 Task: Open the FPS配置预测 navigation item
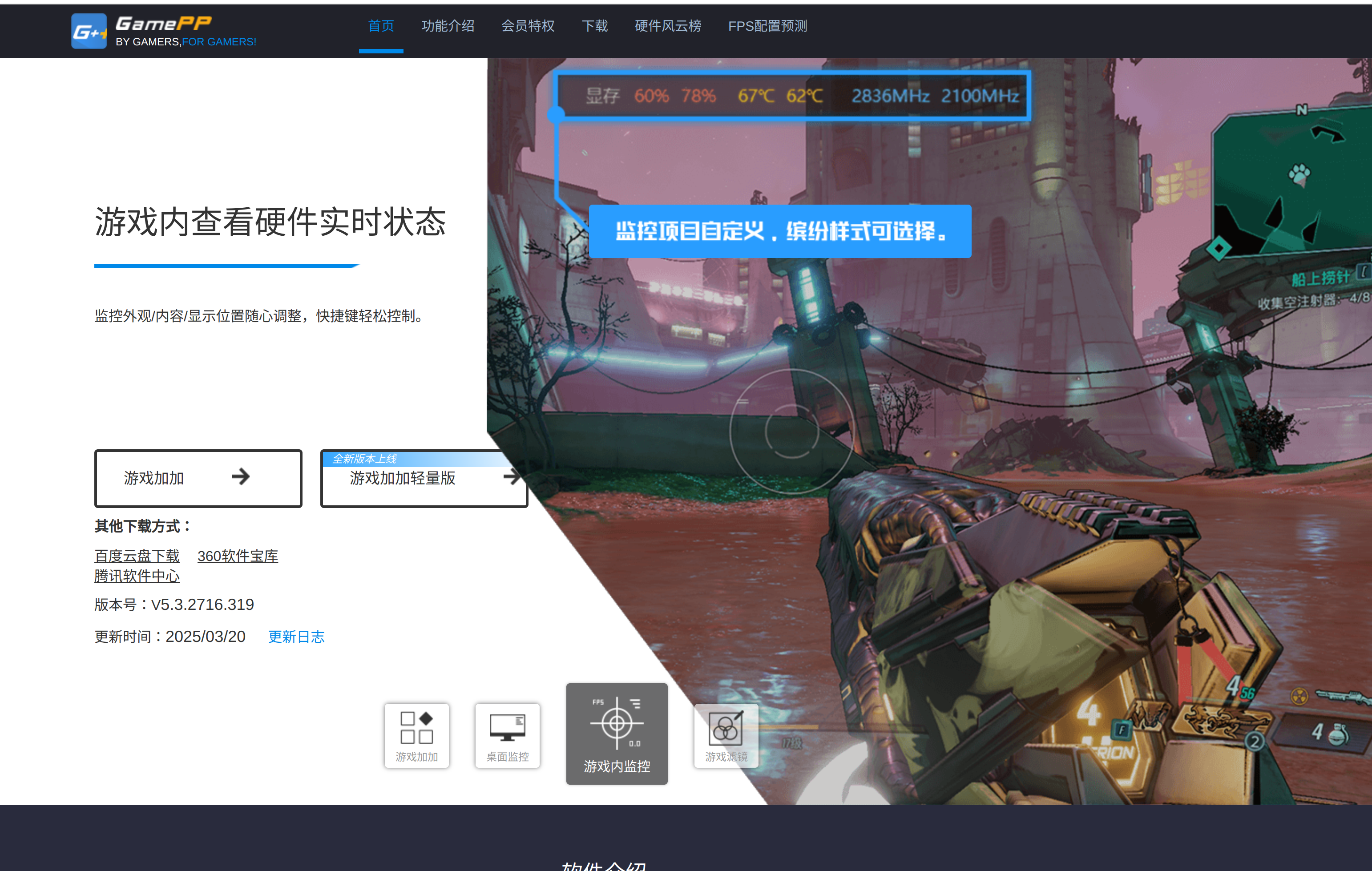click(767, 26)
